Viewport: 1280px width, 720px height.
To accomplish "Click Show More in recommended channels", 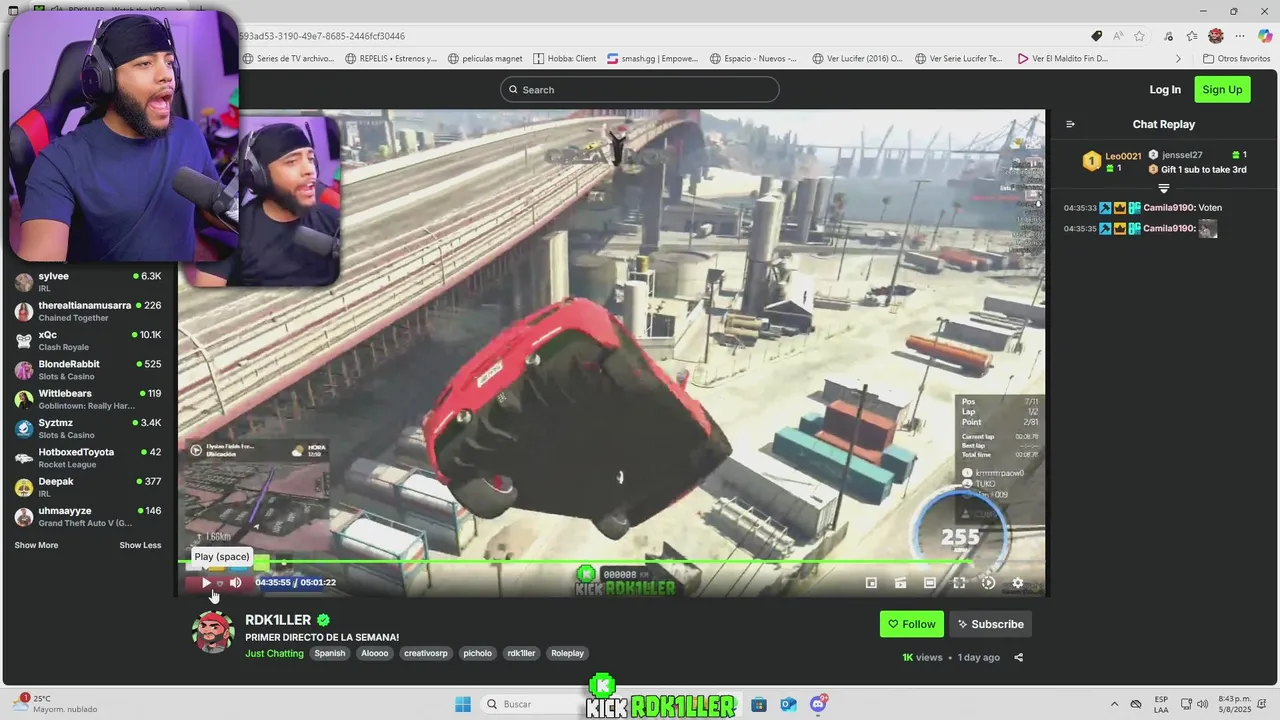I will click(x=36, y=545).
